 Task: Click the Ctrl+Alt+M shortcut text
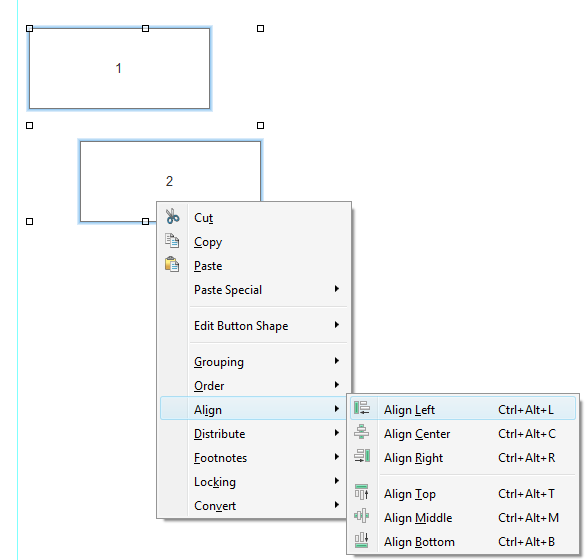point(528,517)
